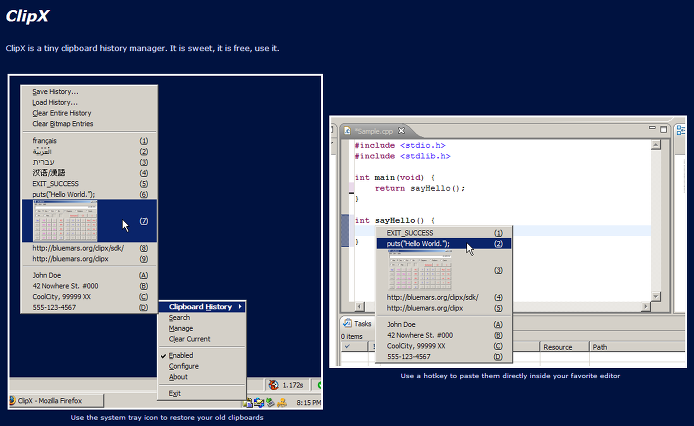Pick the Hebrew text entry (3)
694x426 pixels.
(89, 162)
